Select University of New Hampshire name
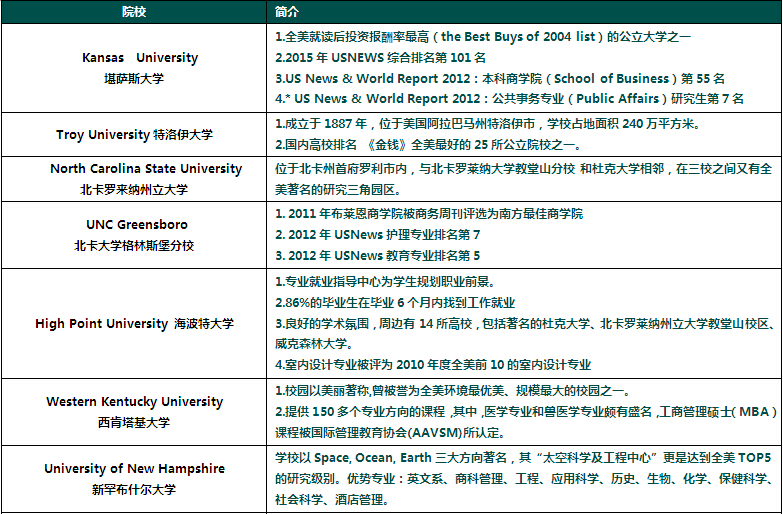Image resolution: width=783 pixels, height=514 pixels. 134,469
